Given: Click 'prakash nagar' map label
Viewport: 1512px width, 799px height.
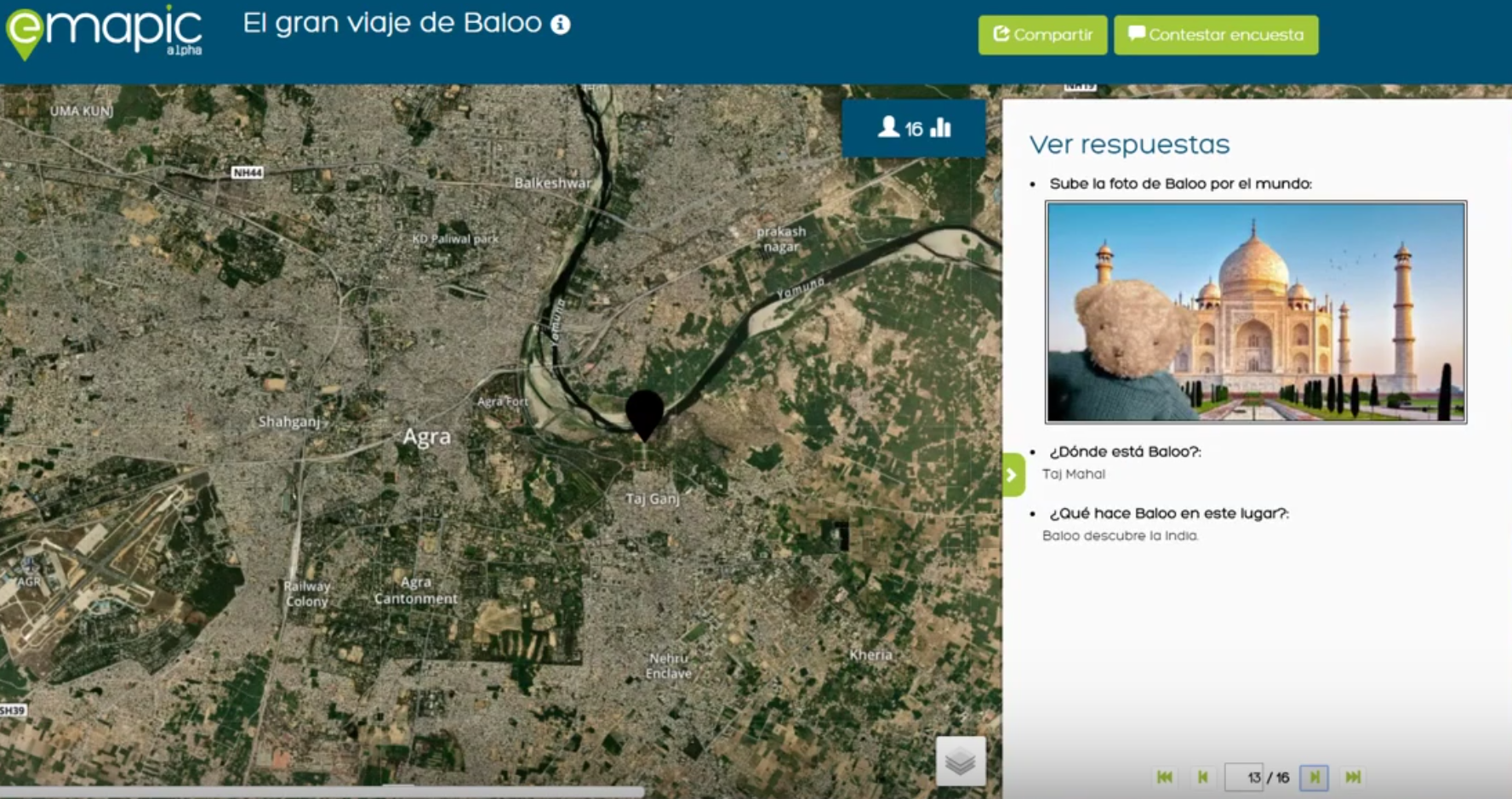Looking at the screenshot, I should coord(781,239).
